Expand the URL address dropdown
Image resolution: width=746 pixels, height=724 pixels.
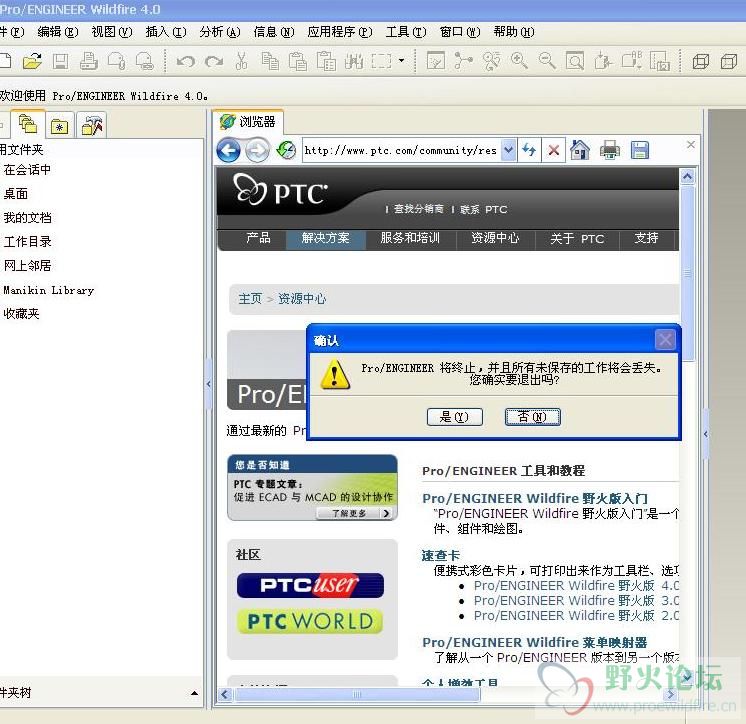509,150
